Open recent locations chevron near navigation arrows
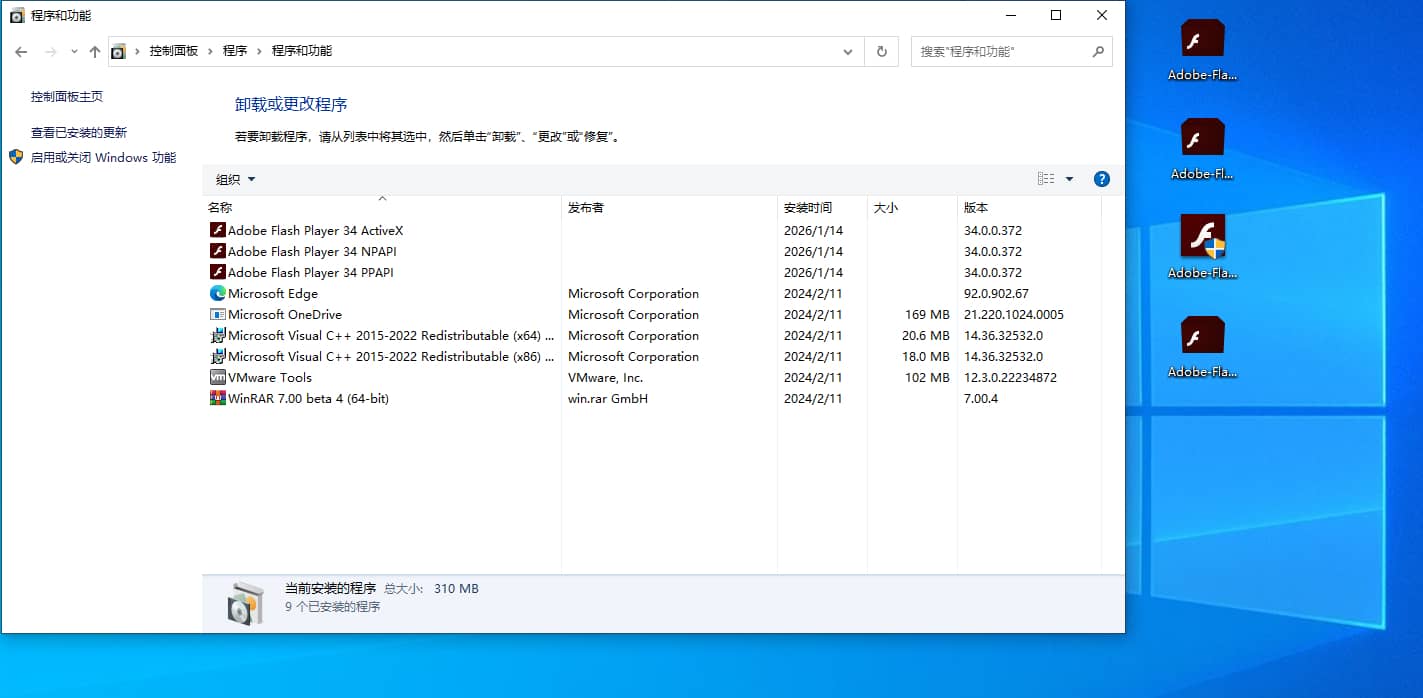The height and width of the screenshot is (698, 1423). pyautogui.click(x=74, y=51)
